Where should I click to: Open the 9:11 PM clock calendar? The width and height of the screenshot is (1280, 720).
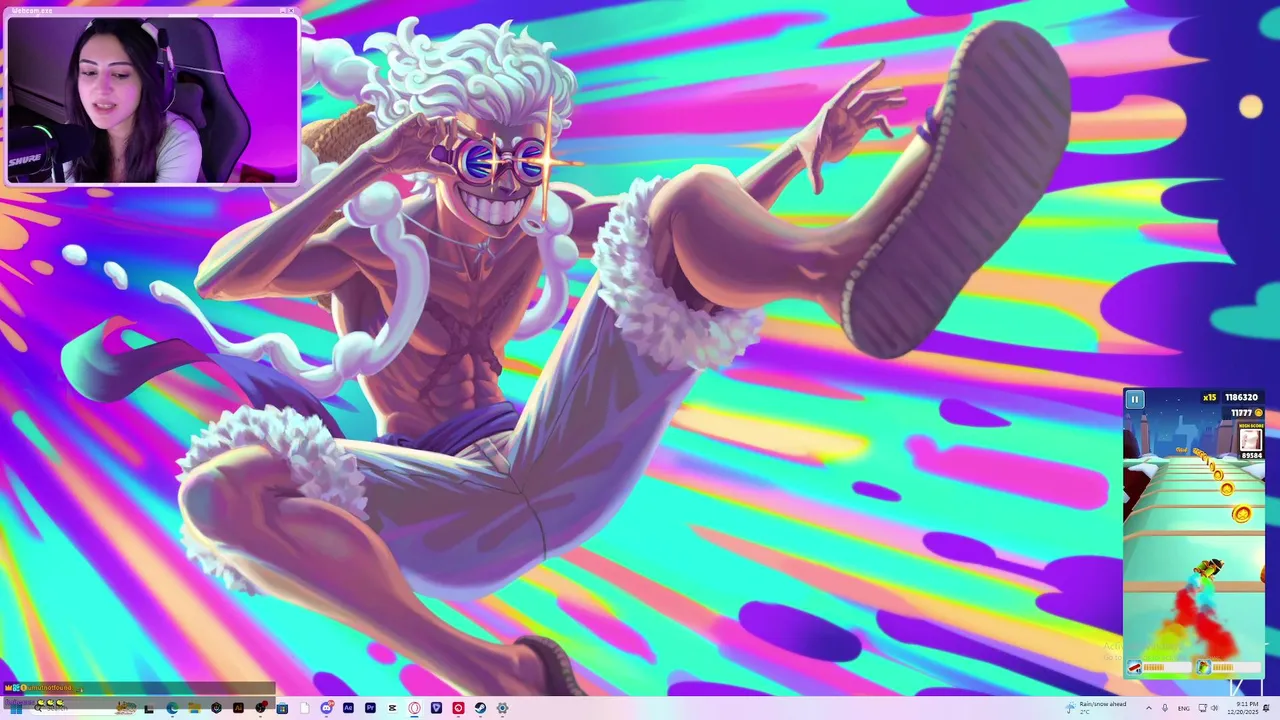[1244, 708]
